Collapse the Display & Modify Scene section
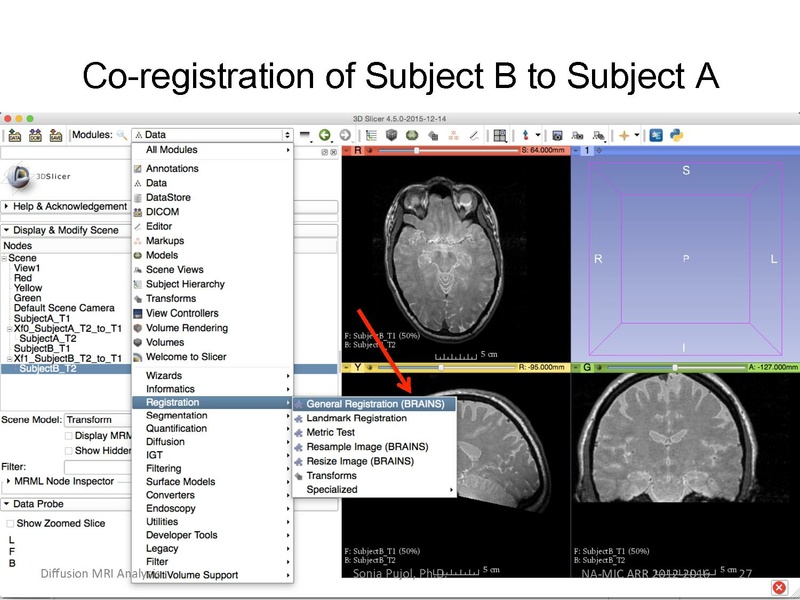 click(x=60, y=229)
